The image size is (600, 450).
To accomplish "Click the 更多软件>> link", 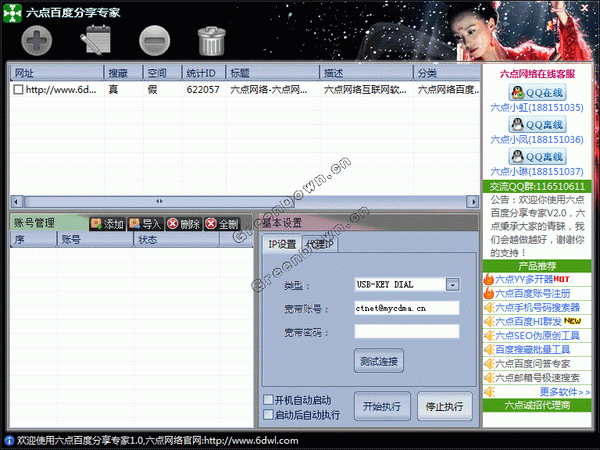I will pyautogui.click(x=565, y=391).
